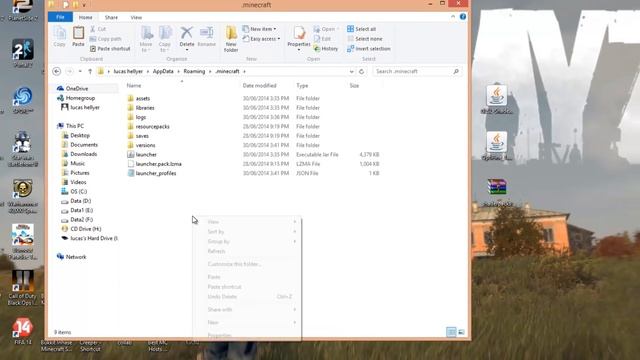The height and width of the screenshot is (360, 640).
Task: Select the saves folder
Action: 142,136
